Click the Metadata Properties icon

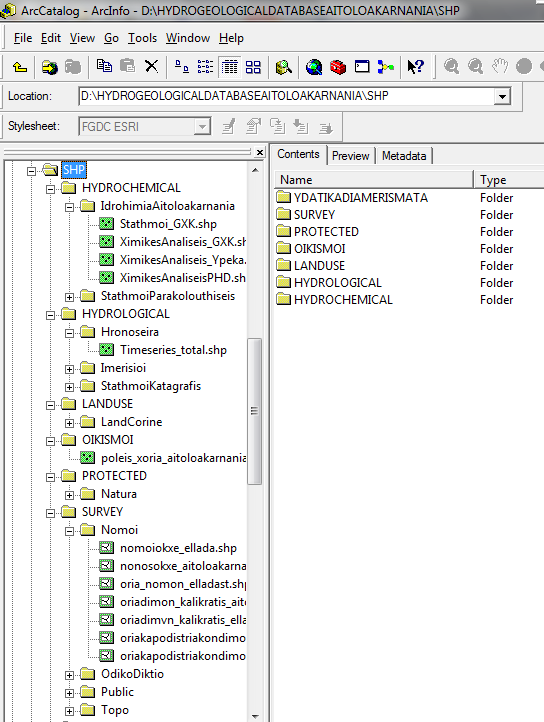click(253, 126)
